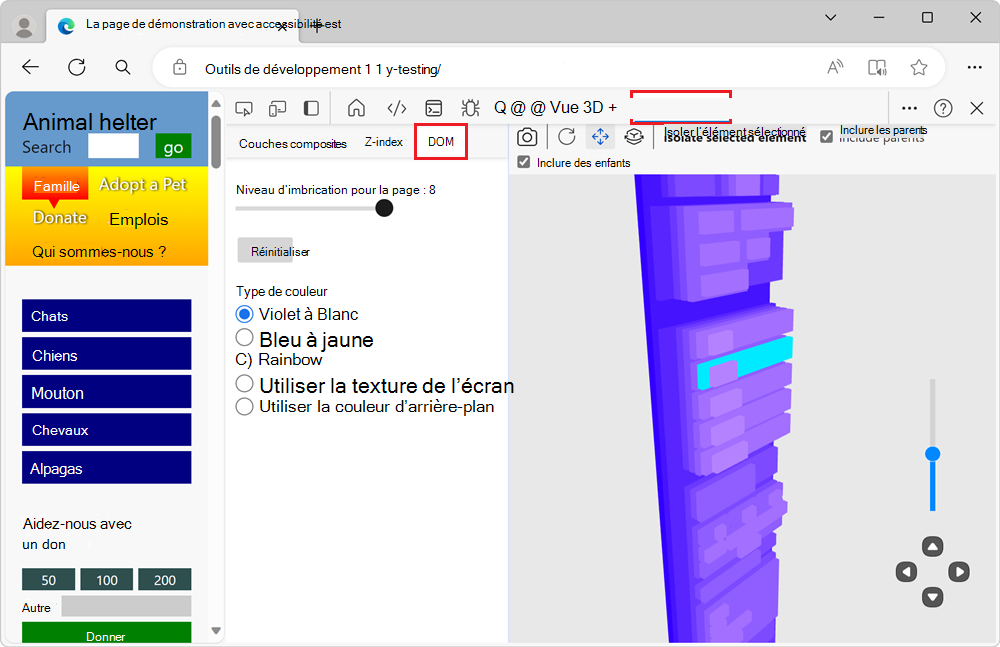Click the Autre amount input field
Image resolution: width=1000 pixels, height=647 pixels.
click(126, 606)
